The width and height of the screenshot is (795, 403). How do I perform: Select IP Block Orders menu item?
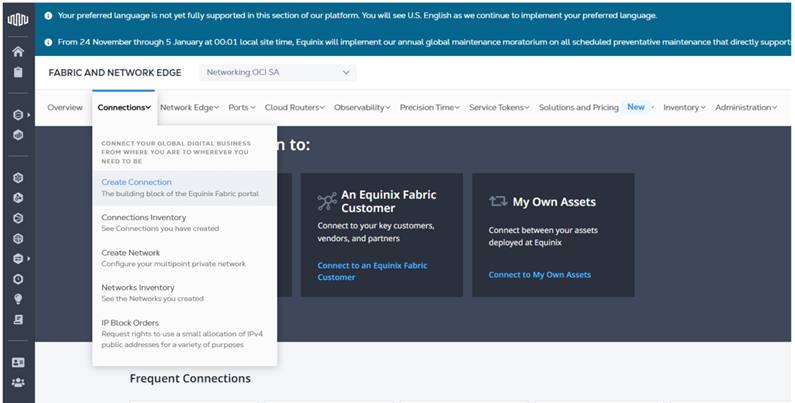coord(130,323)
